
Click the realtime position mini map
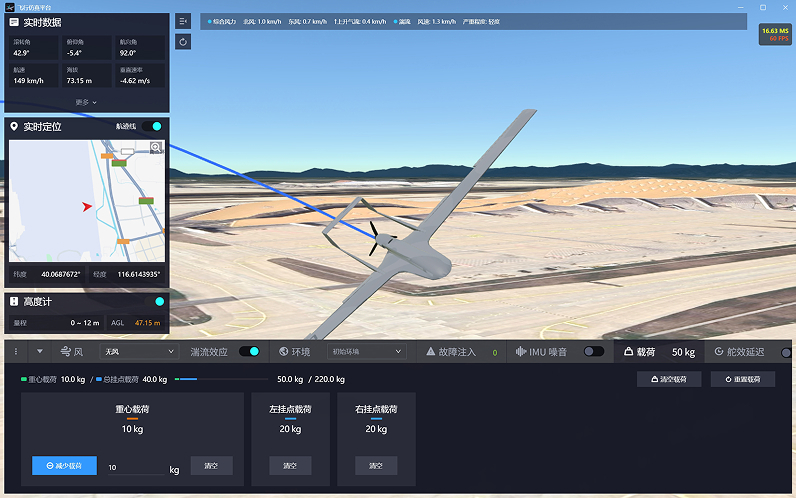(87, 201)
